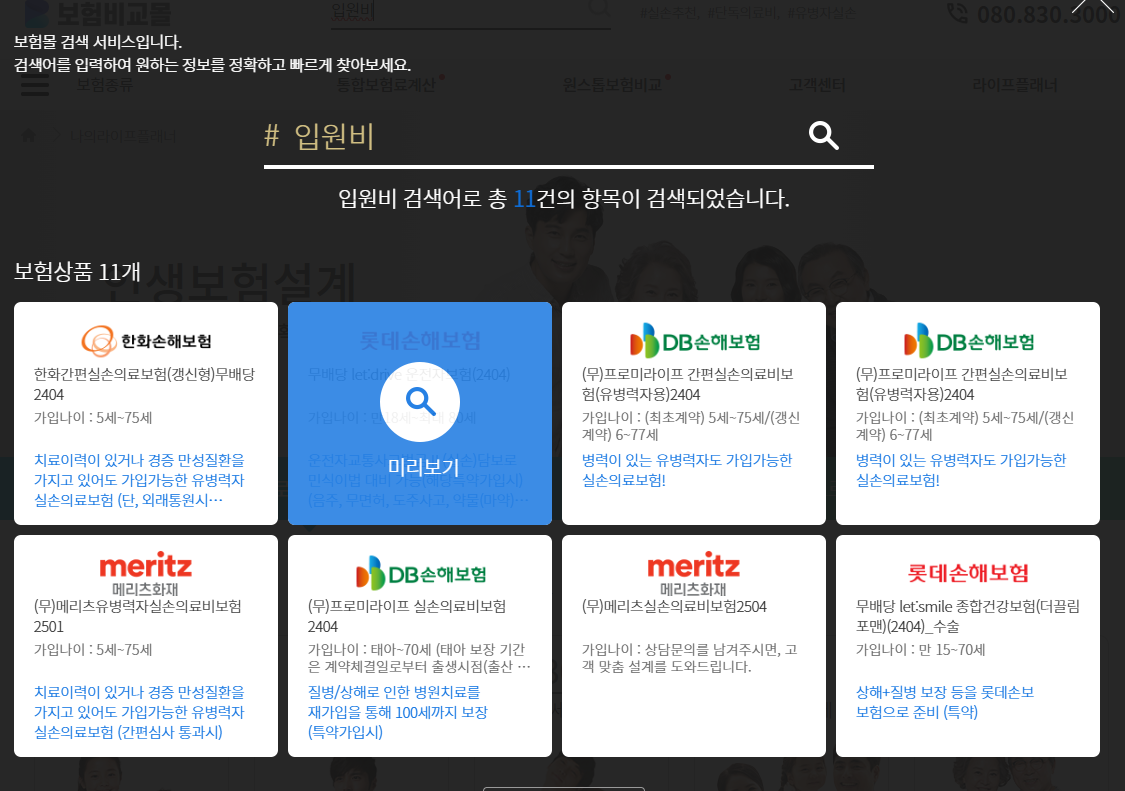
Task: Open (무)메리츠실손의료비보험2504 title
Action: (x=674, y=607)
